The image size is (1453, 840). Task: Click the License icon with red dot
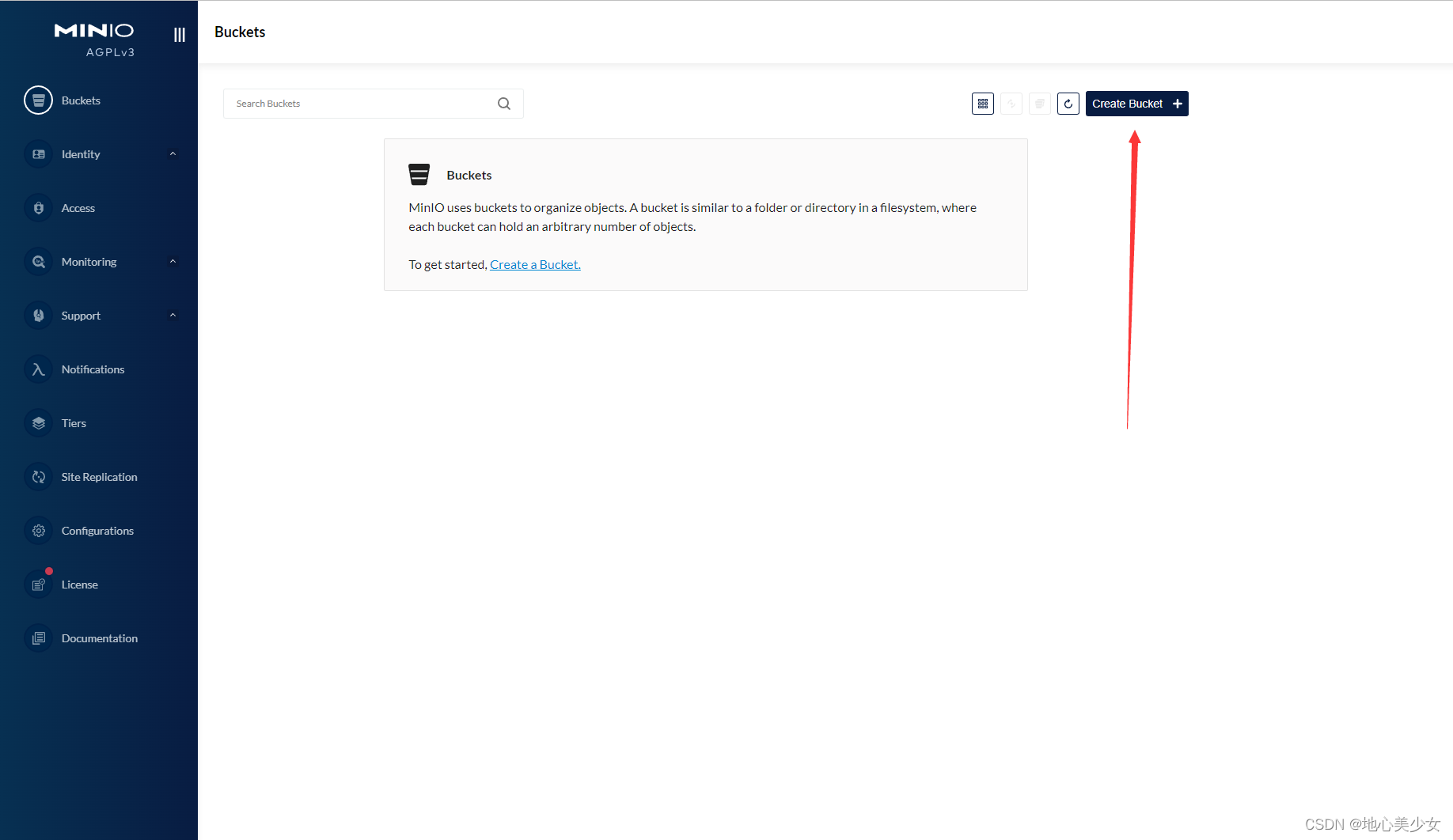coord(38,585)
